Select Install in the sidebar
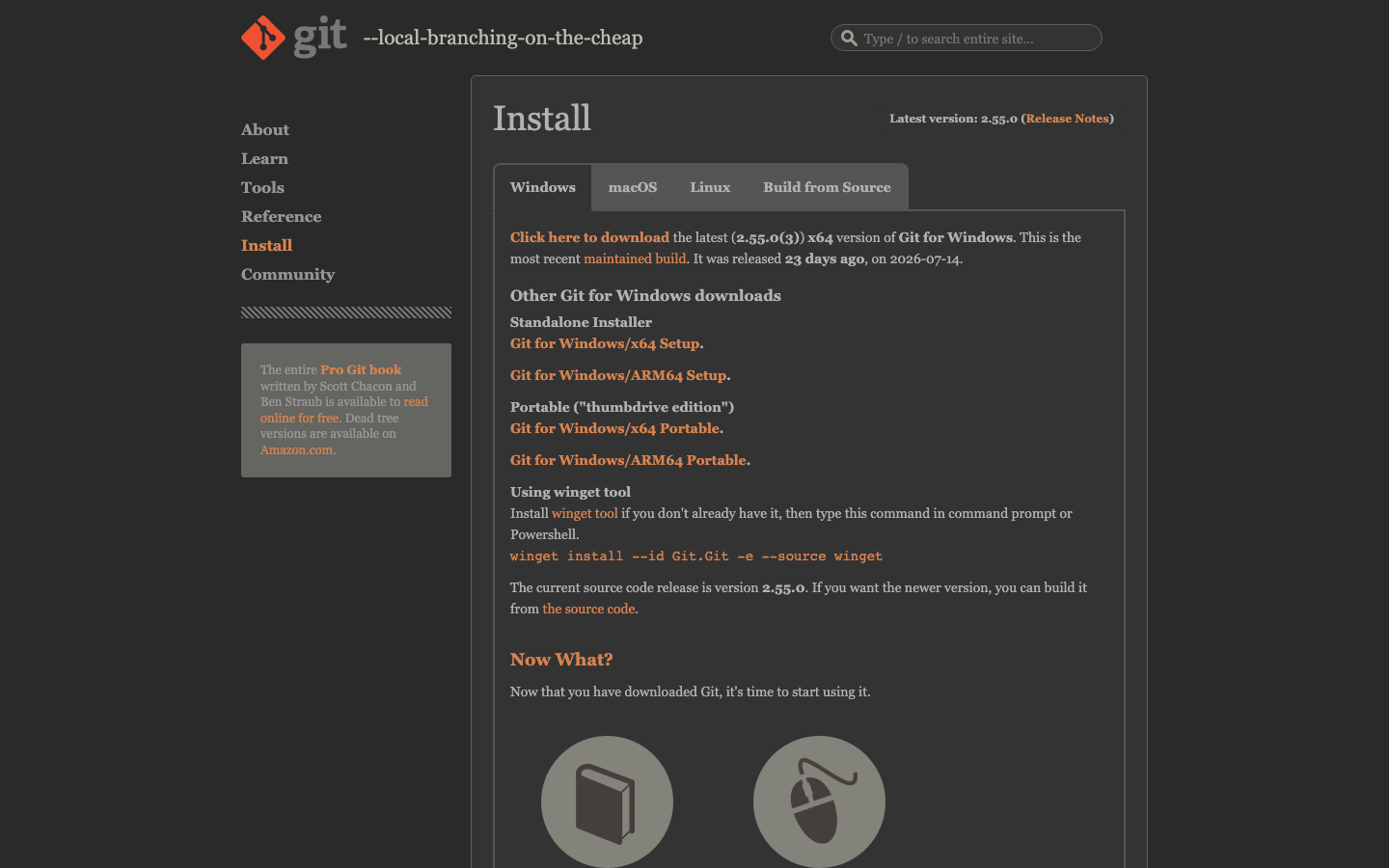Viewport: 1389px width, 868px height. 266,246
